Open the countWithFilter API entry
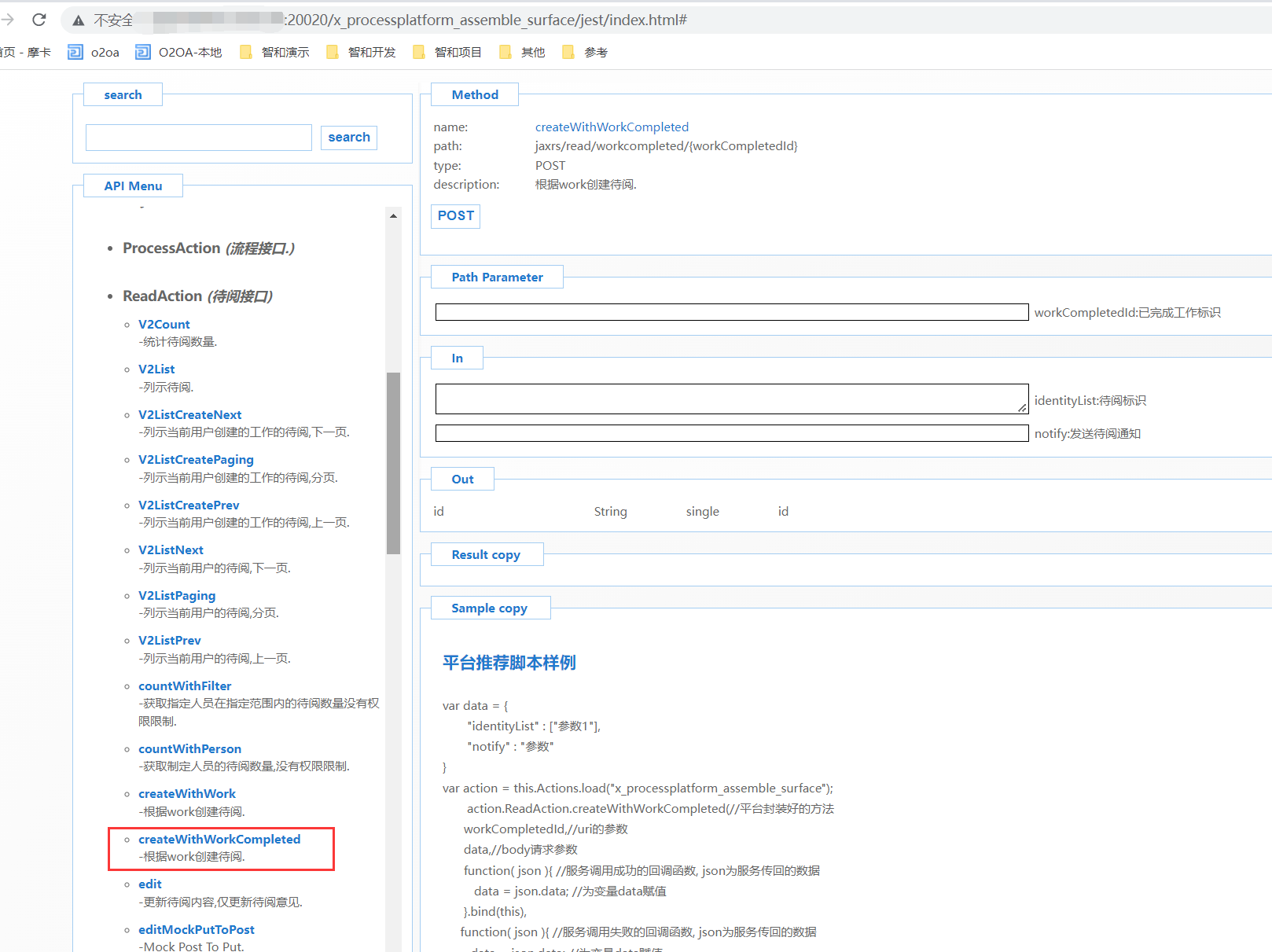 [x=185, y=686]
